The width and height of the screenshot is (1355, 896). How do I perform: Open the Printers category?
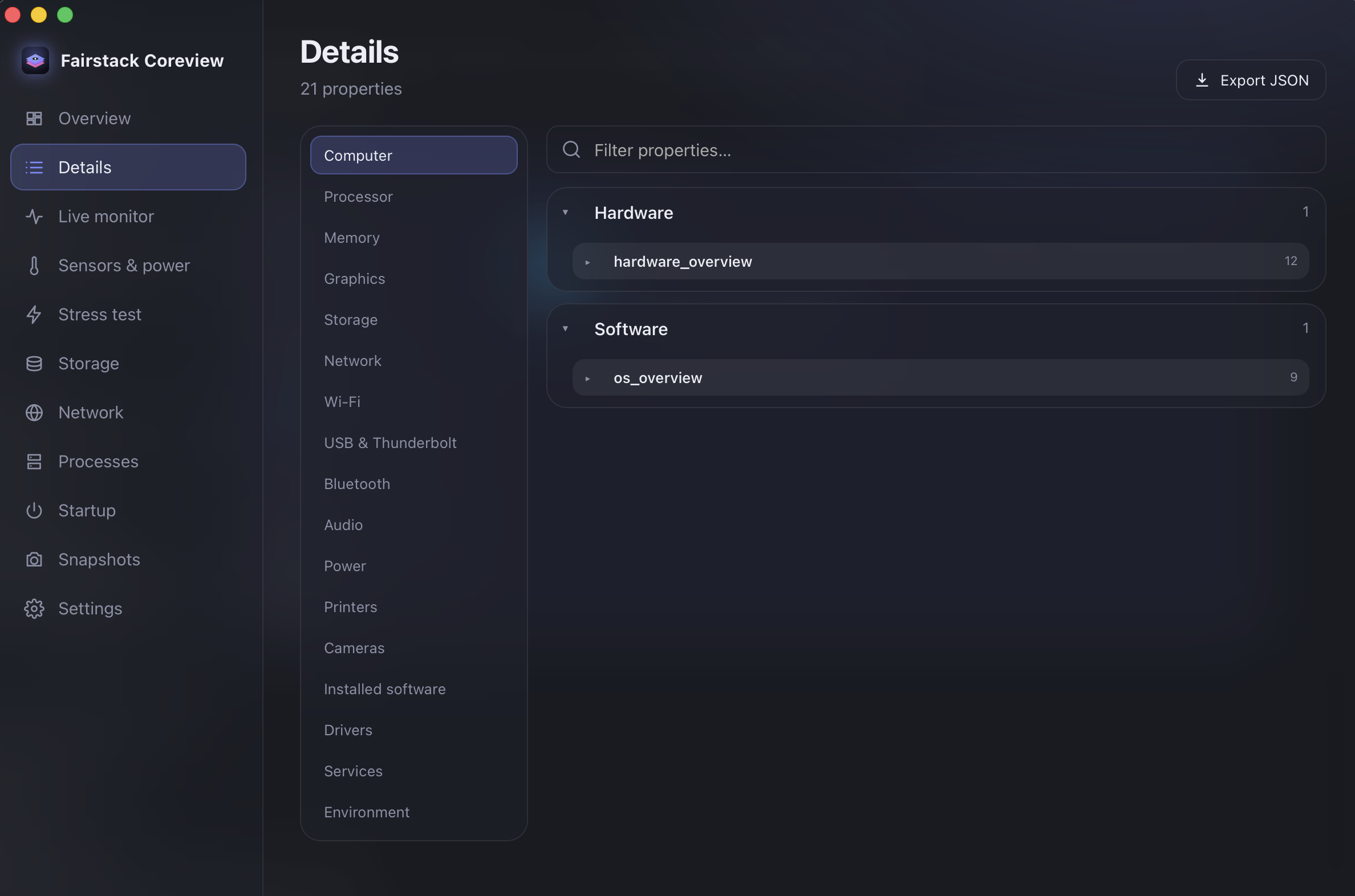tap(414, 607)
